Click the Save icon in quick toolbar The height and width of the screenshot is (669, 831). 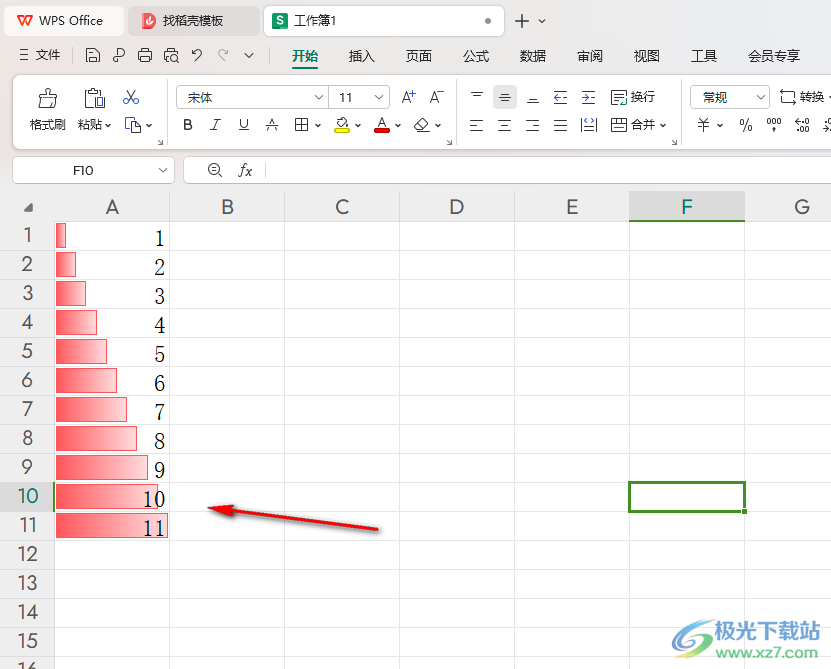93,55
